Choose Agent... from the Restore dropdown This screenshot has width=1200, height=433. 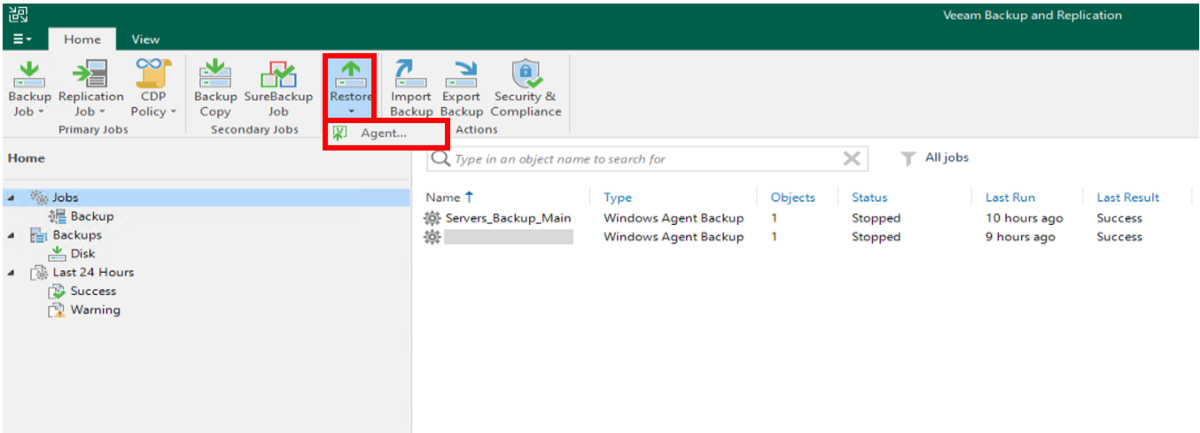click(385, 133)
